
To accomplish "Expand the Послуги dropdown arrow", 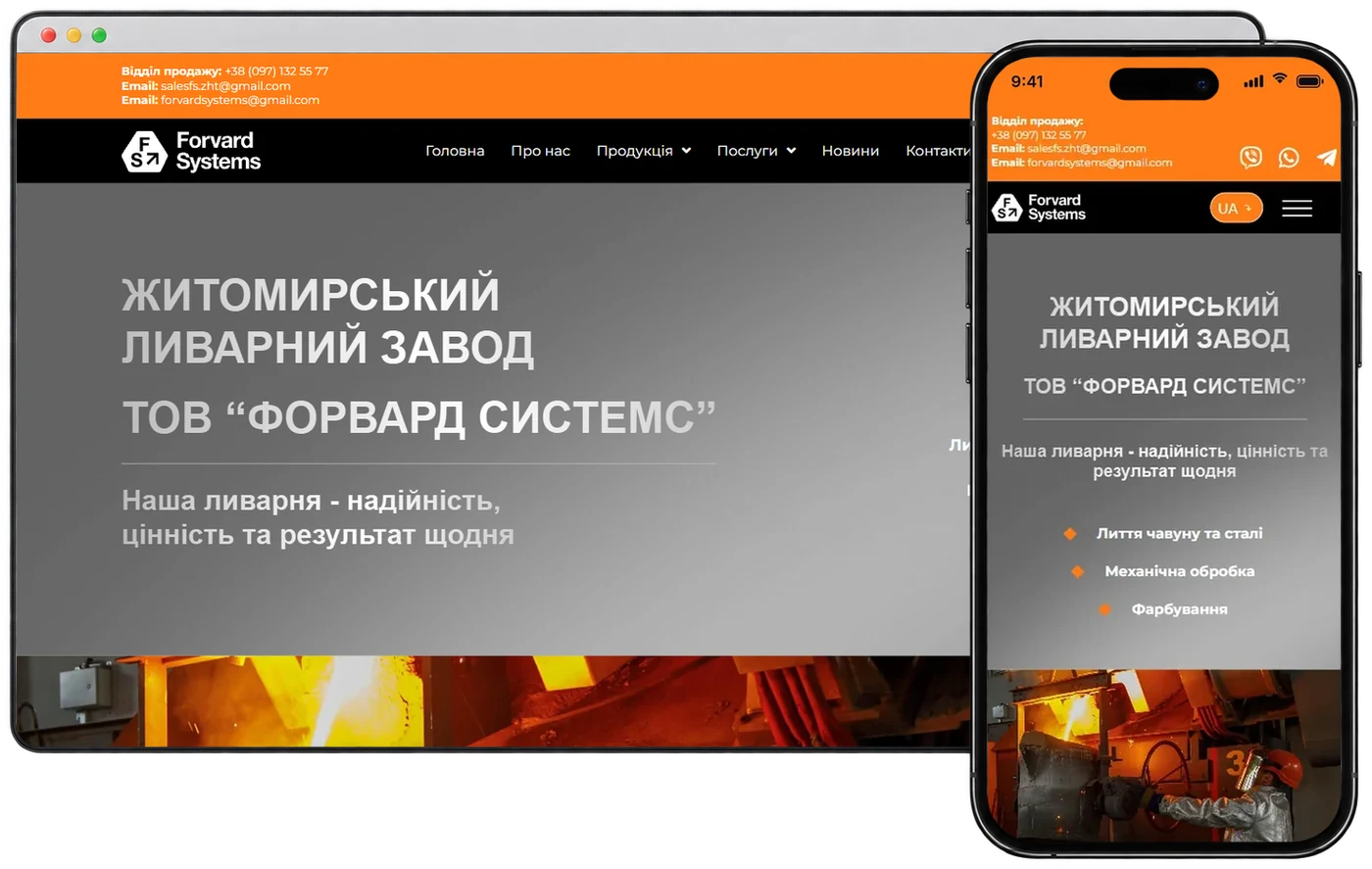I will click(x=791, y=151).
